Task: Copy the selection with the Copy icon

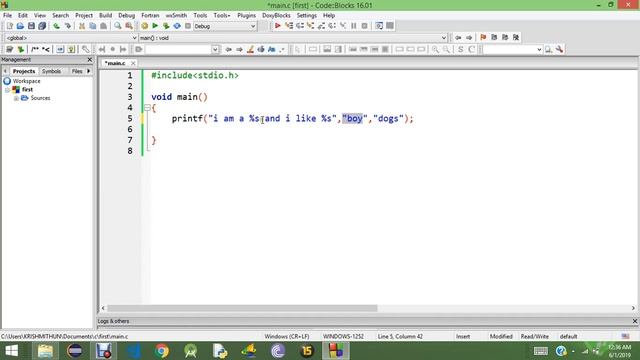Action: [93, 26]
